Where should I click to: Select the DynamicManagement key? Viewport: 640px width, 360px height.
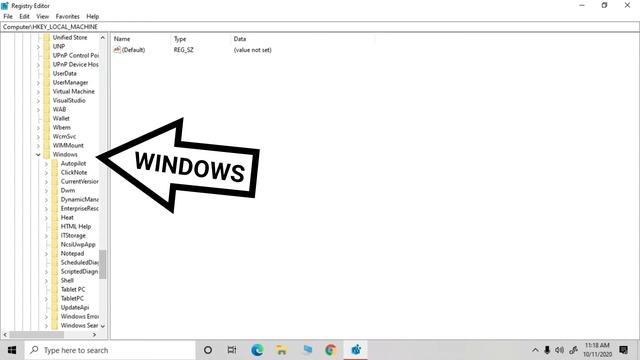pyautogui.click(x=80, y=200)
